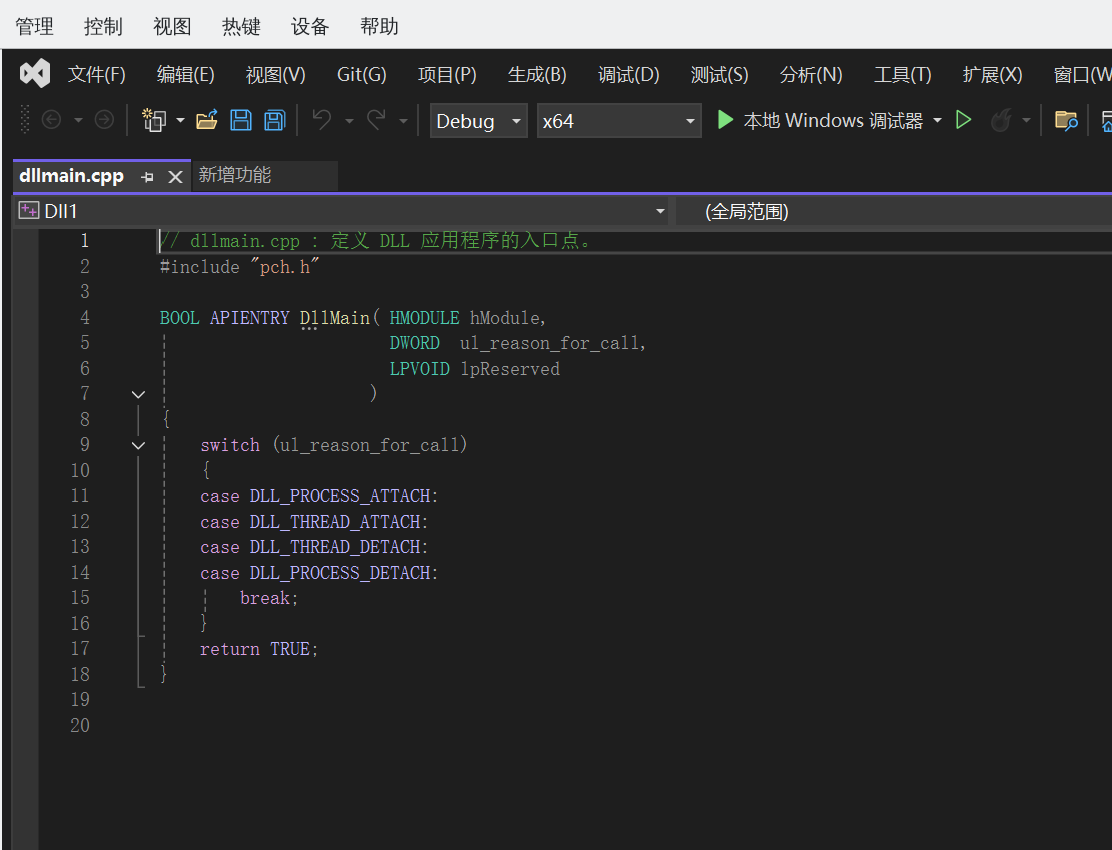
Task: Toggle the pin on the dllmain.cpp tab
Action: (x=148, y=177)
